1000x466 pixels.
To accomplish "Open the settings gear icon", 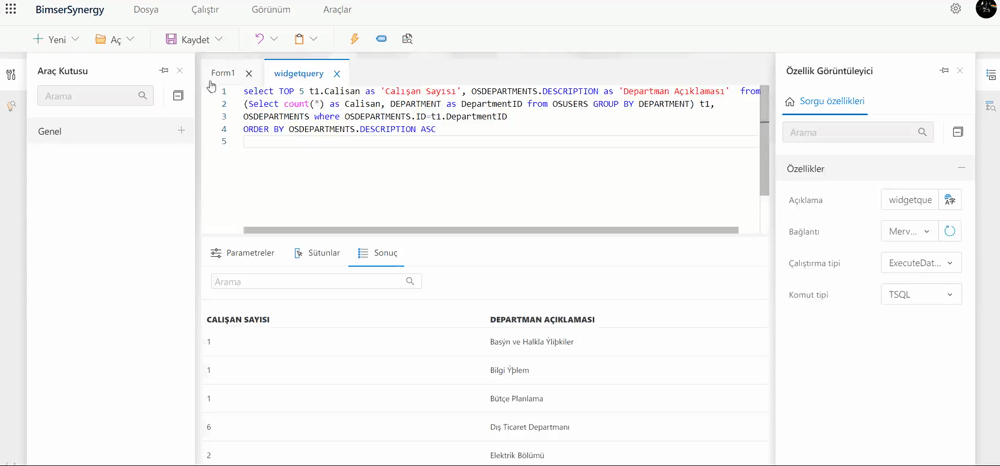I will pos(956,9).
